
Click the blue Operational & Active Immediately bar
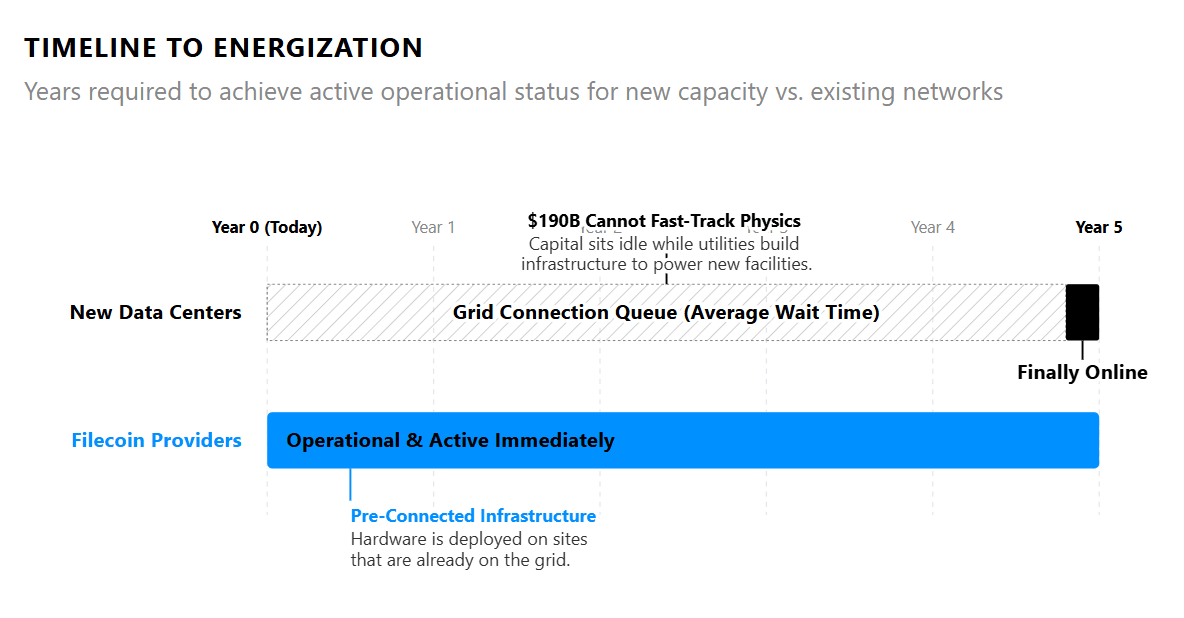683,440
